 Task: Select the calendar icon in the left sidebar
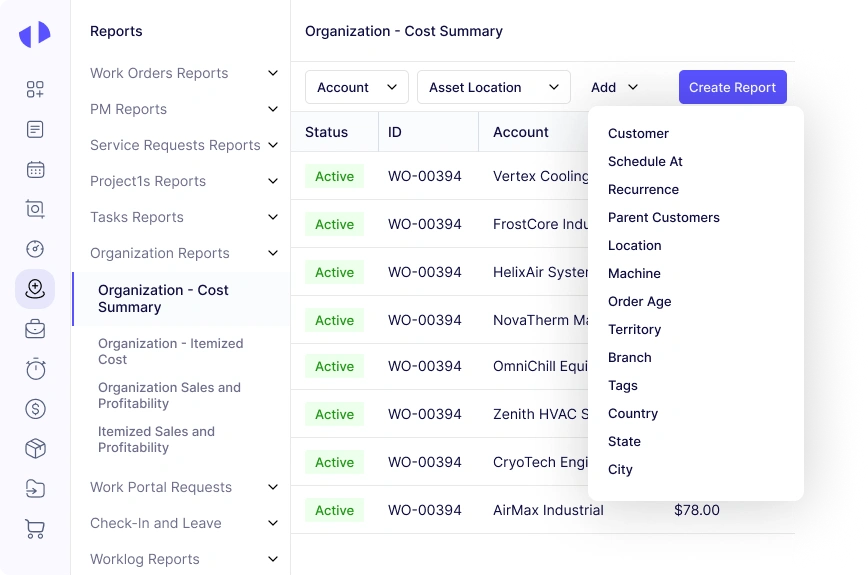35,168
